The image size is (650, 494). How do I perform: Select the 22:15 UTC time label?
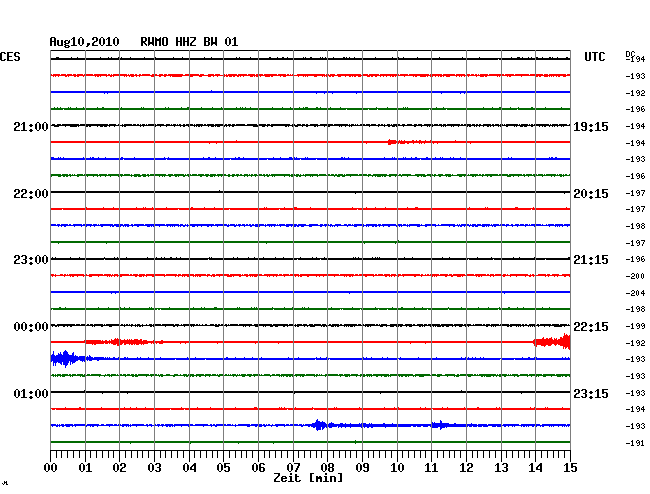[591, 327]
